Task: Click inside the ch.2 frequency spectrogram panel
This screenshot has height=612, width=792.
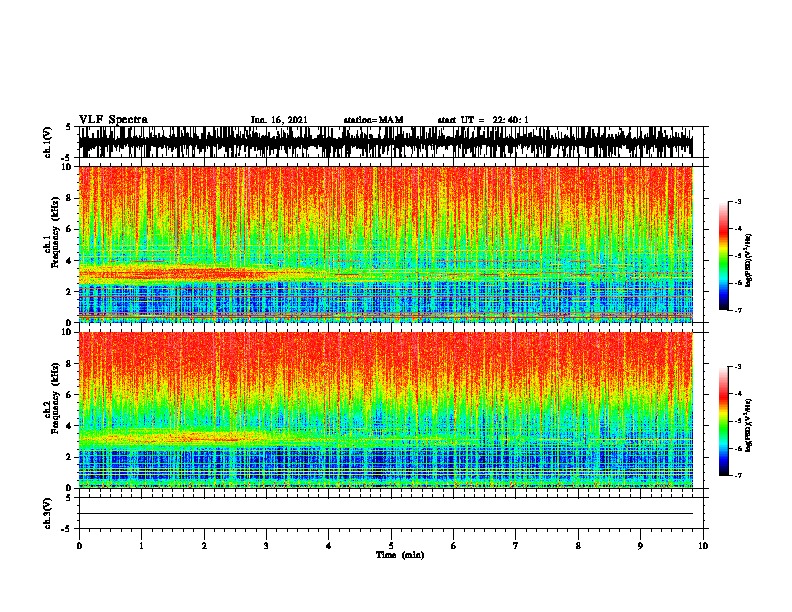Action: 386,410
